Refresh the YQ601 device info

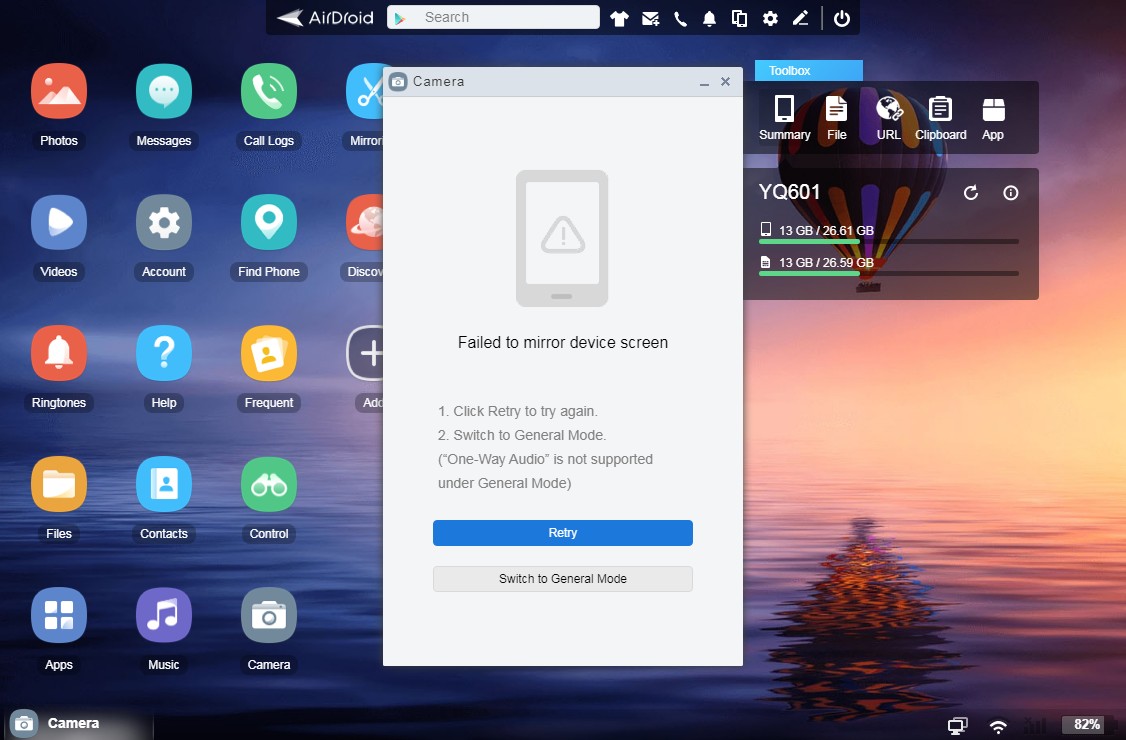coord(970,193)
